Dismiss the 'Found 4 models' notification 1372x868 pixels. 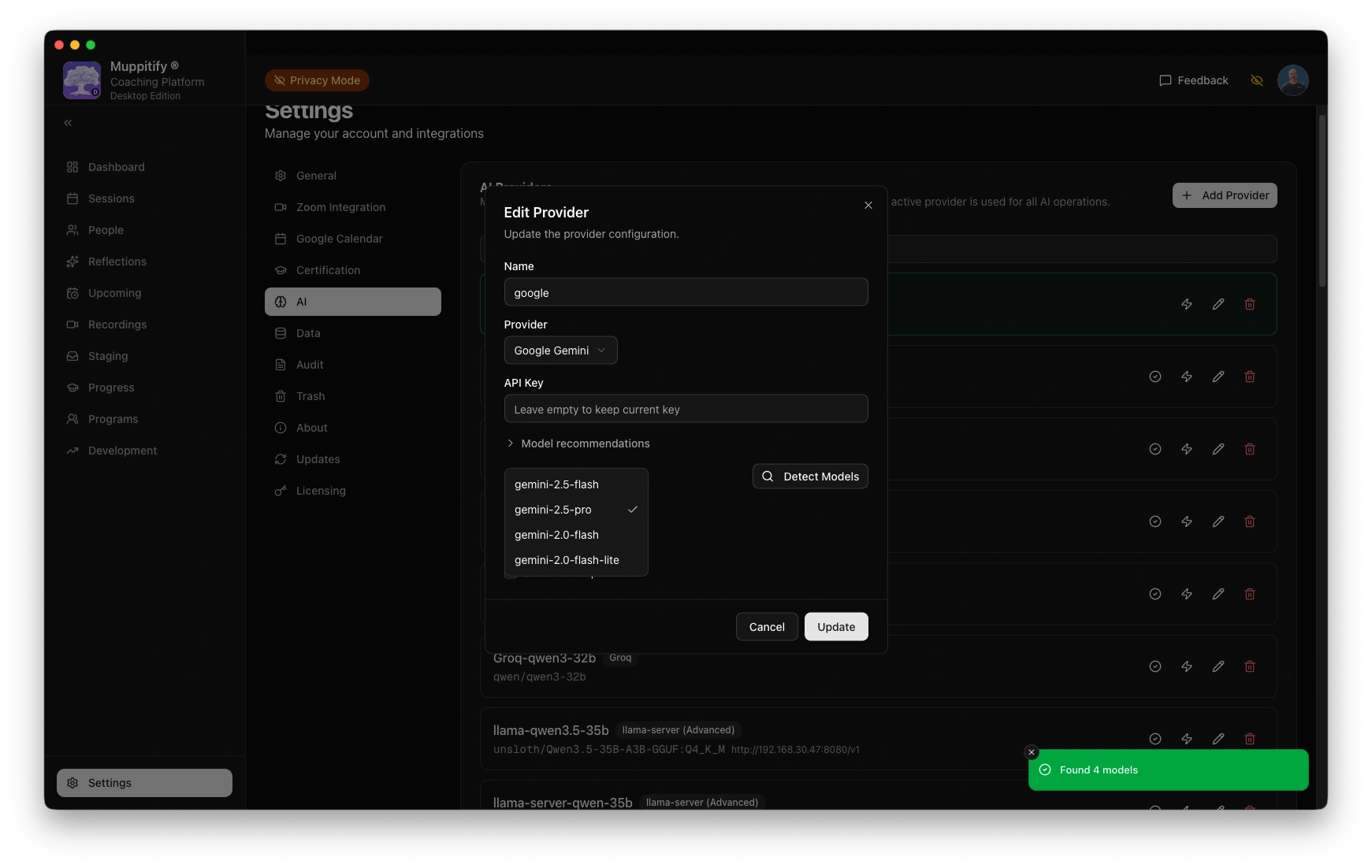[x=1031, y=752]
